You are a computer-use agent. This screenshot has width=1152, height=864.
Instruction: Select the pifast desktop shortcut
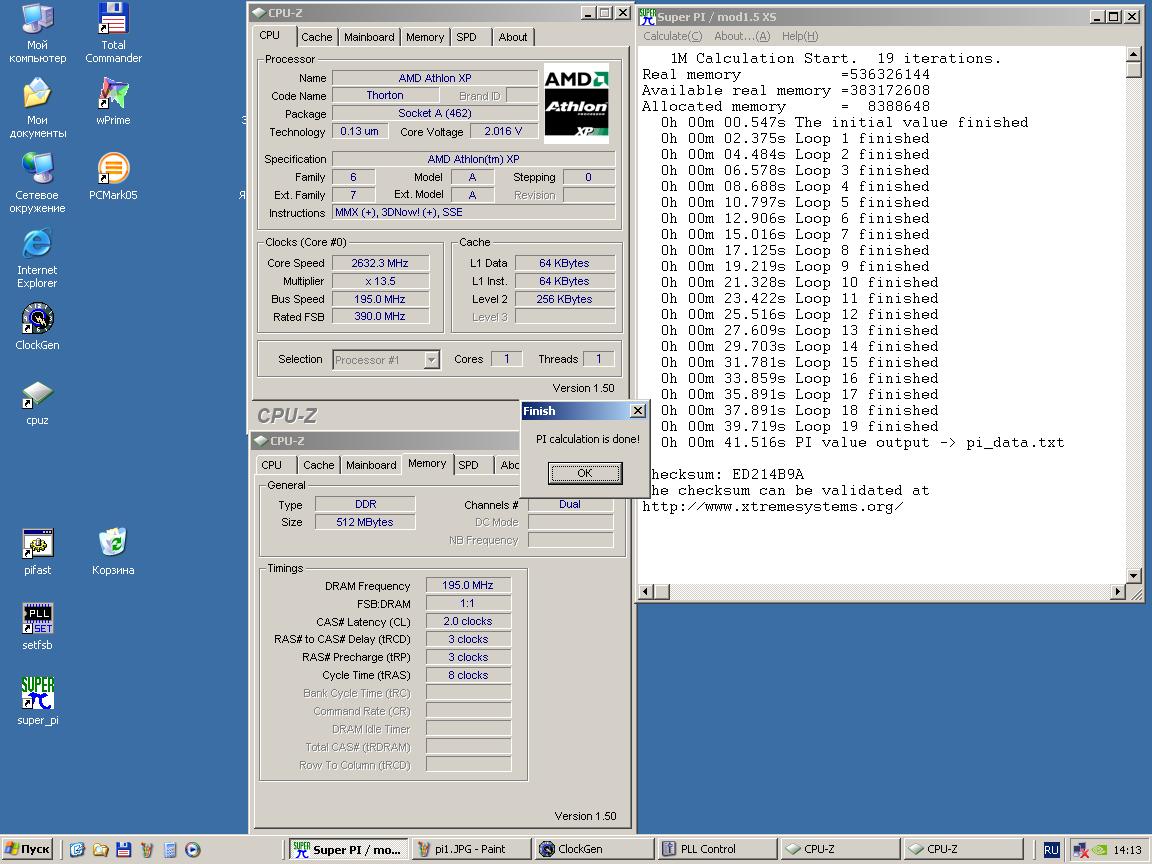37,552
